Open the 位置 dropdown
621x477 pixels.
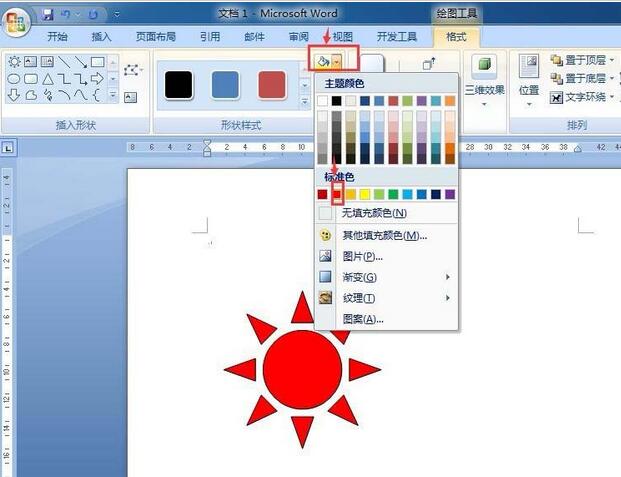(529, 80)
